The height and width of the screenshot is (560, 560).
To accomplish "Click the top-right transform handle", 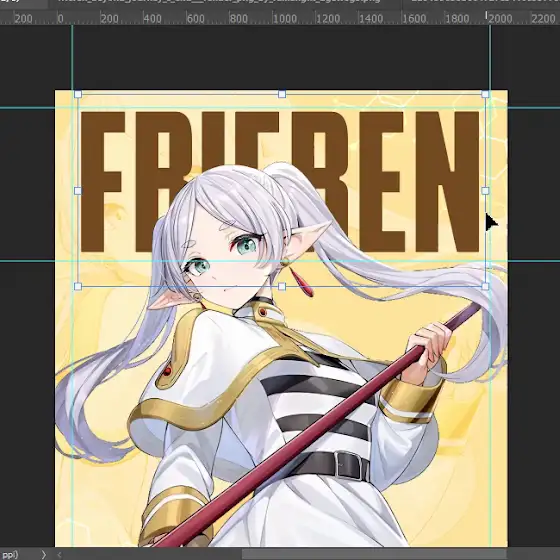I will point(485,94).
